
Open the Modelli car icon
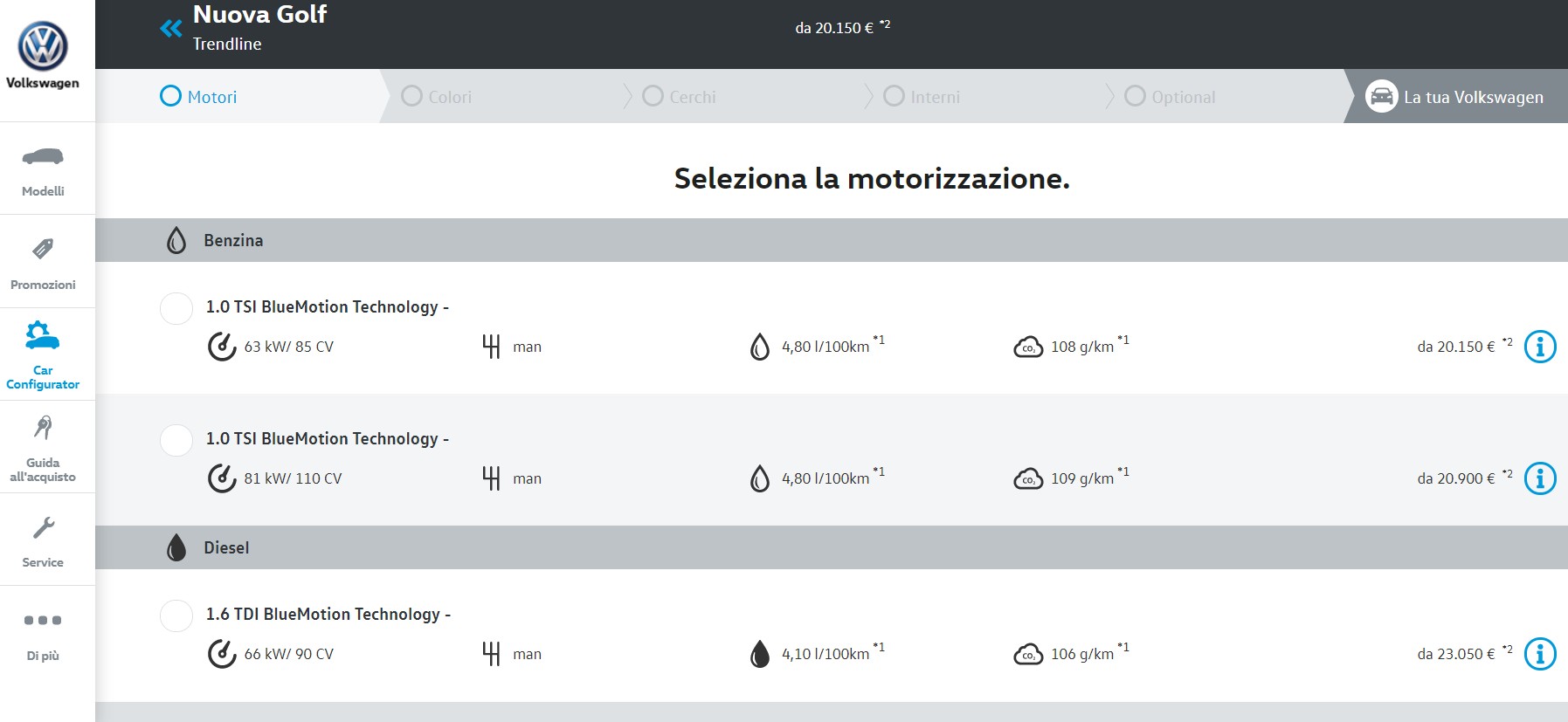click(43, 157)
